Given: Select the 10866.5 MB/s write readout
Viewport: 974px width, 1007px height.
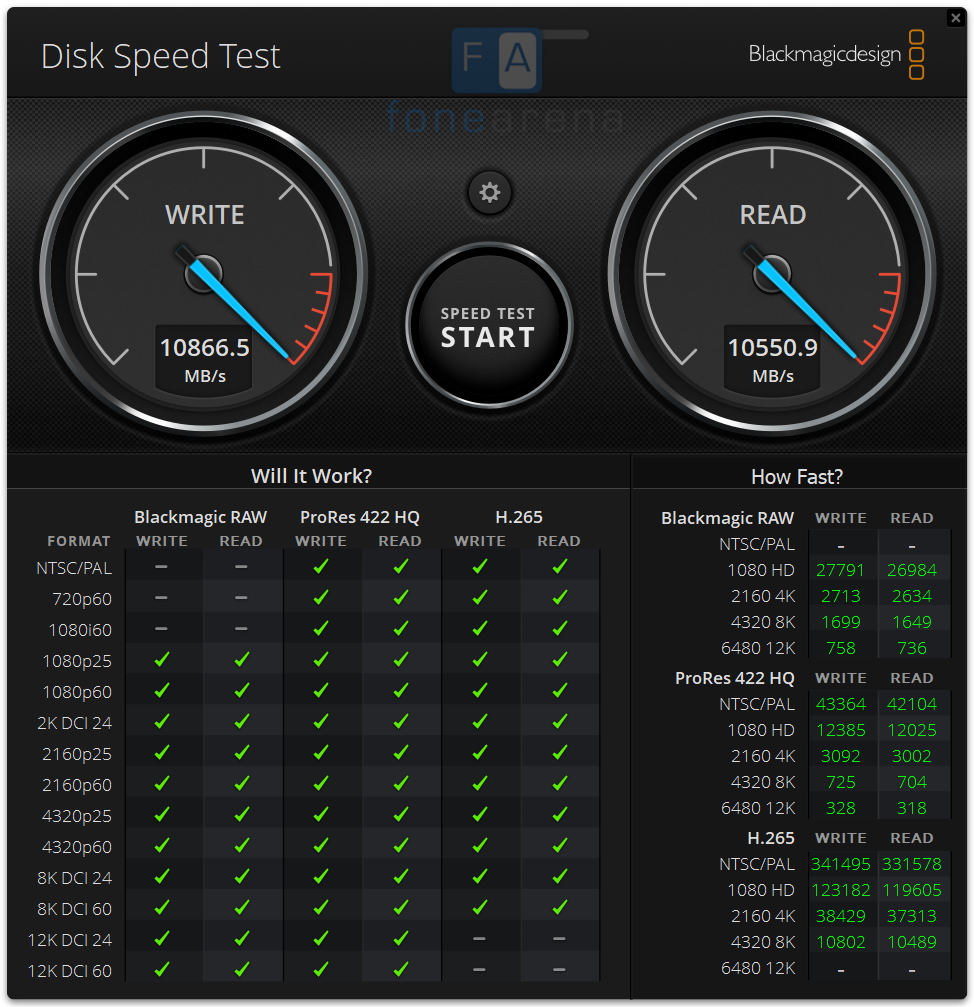Looking at the screenshot, I should tap(204, 359).
